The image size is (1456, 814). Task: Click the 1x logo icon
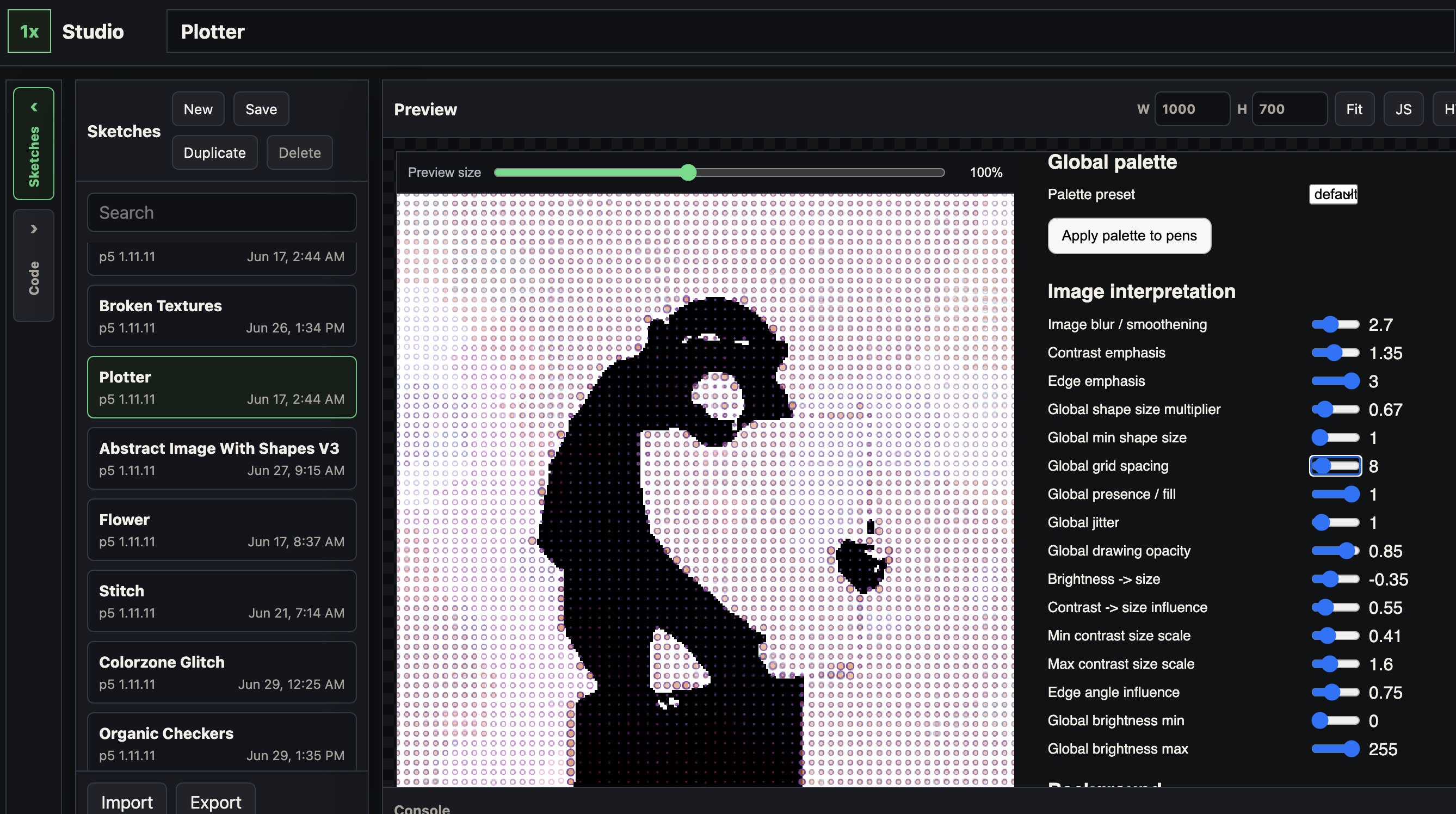tap(29, 31)
